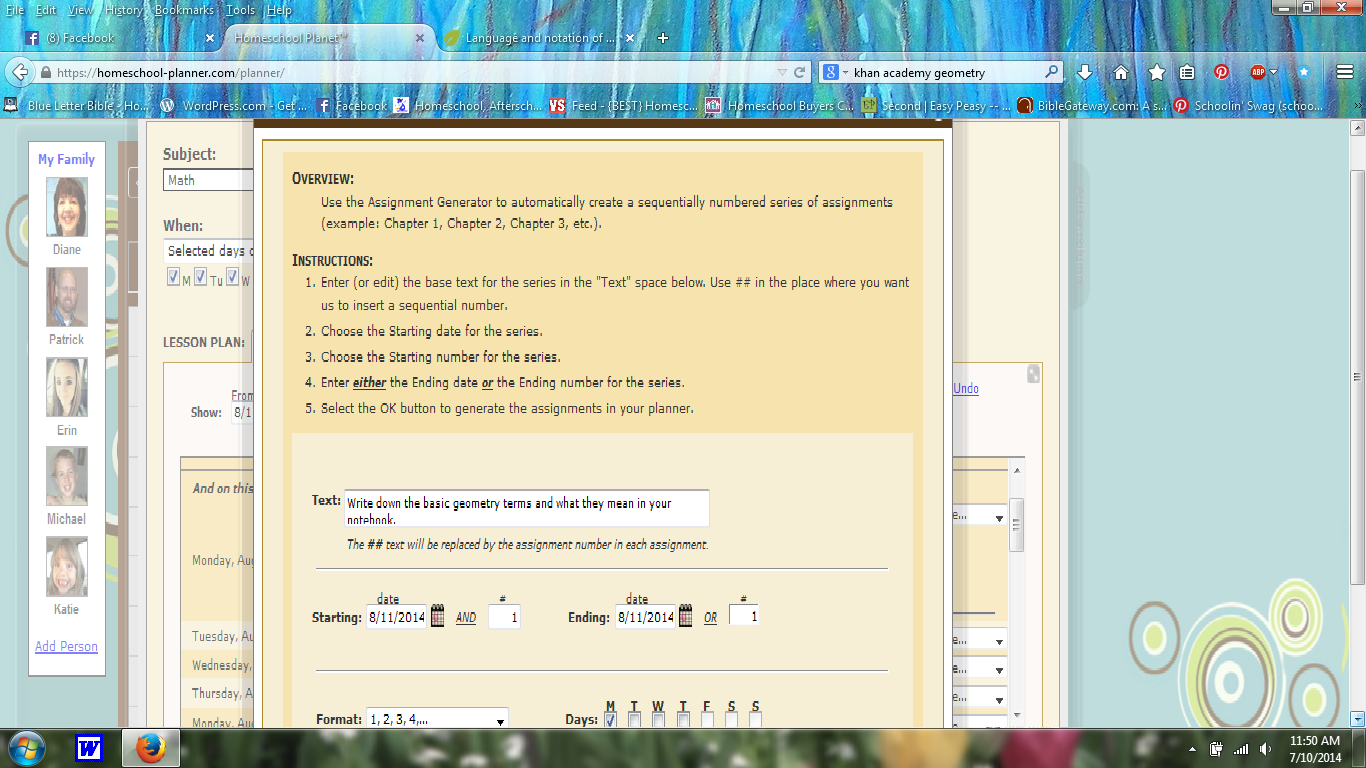Open the Starting date calendar picker
The height and width of the screenshot is (768, 1366).
point(437,616)
